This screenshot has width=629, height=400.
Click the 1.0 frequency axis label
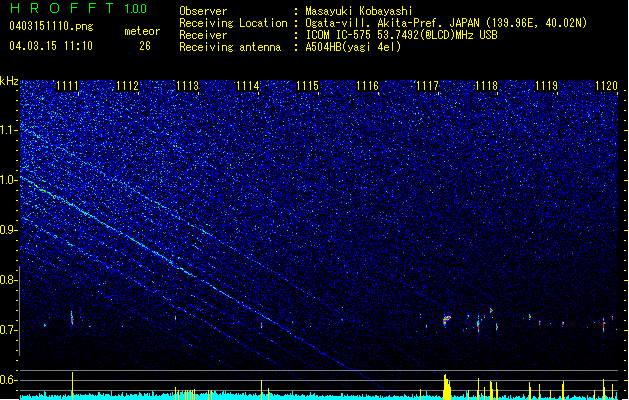8,180
